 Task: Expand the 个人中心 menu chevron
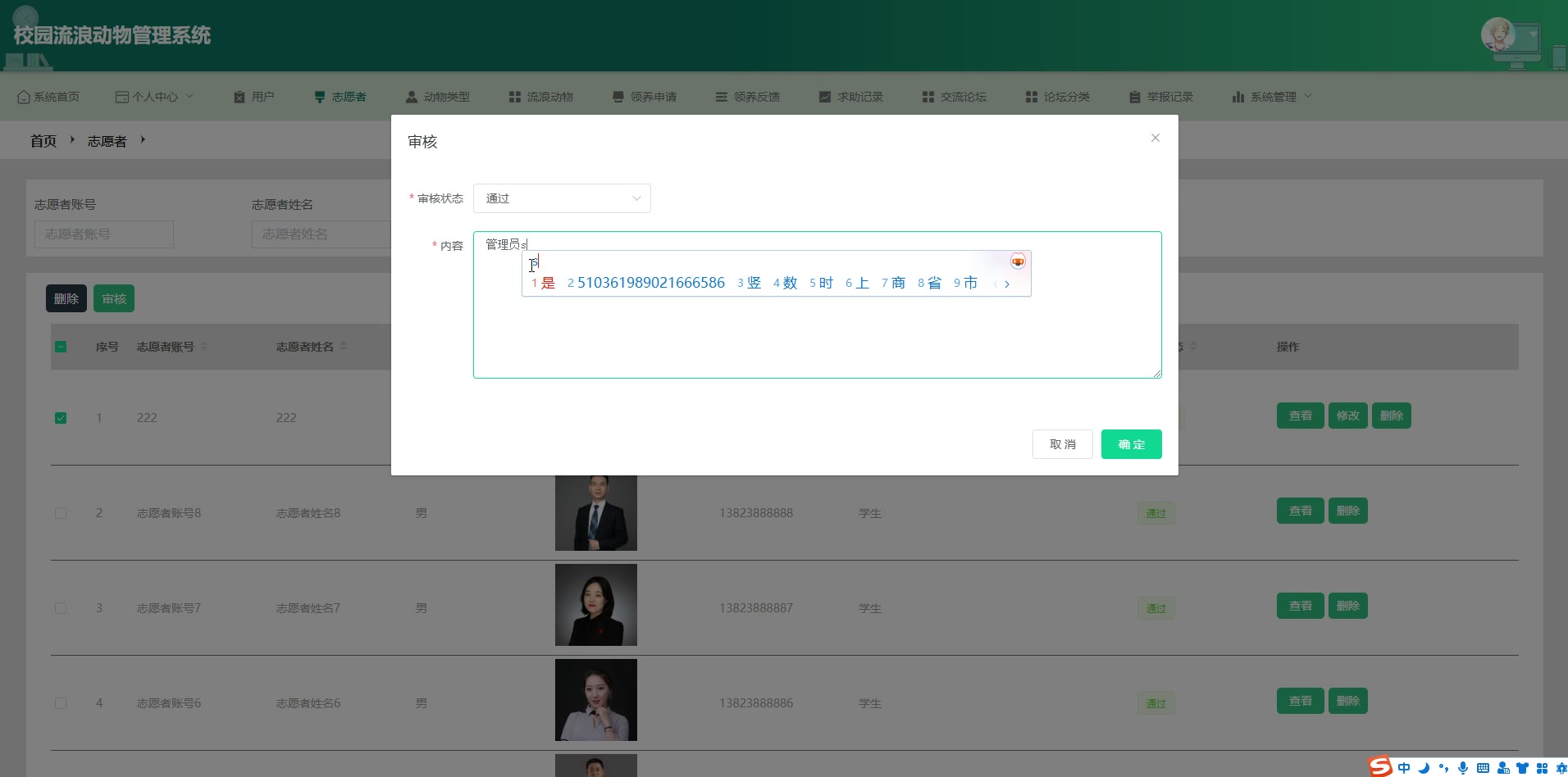click(x=190, y=96)
